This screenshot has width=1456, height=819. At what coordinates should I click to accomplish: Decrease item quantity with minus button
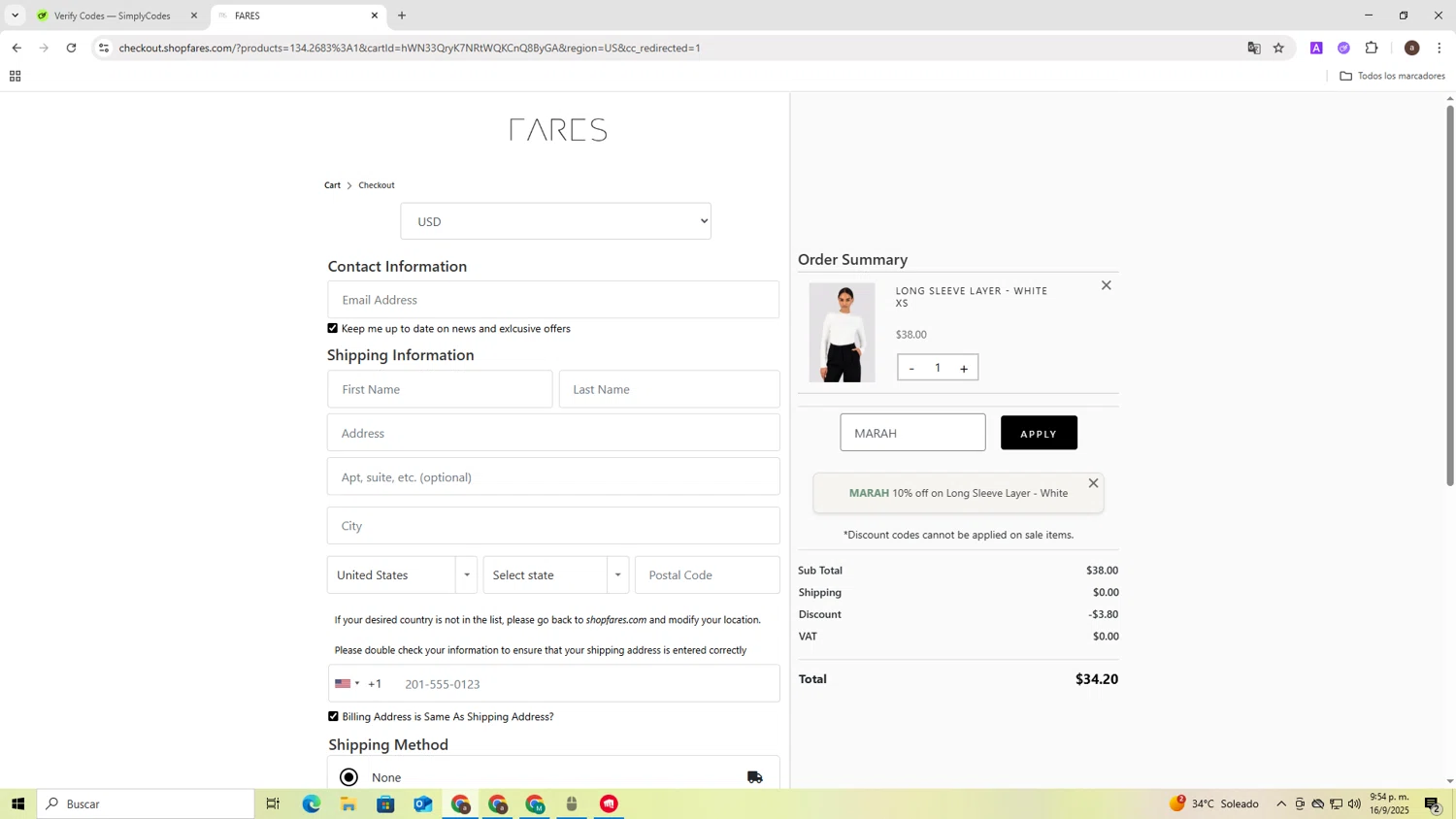pos(911,368)
